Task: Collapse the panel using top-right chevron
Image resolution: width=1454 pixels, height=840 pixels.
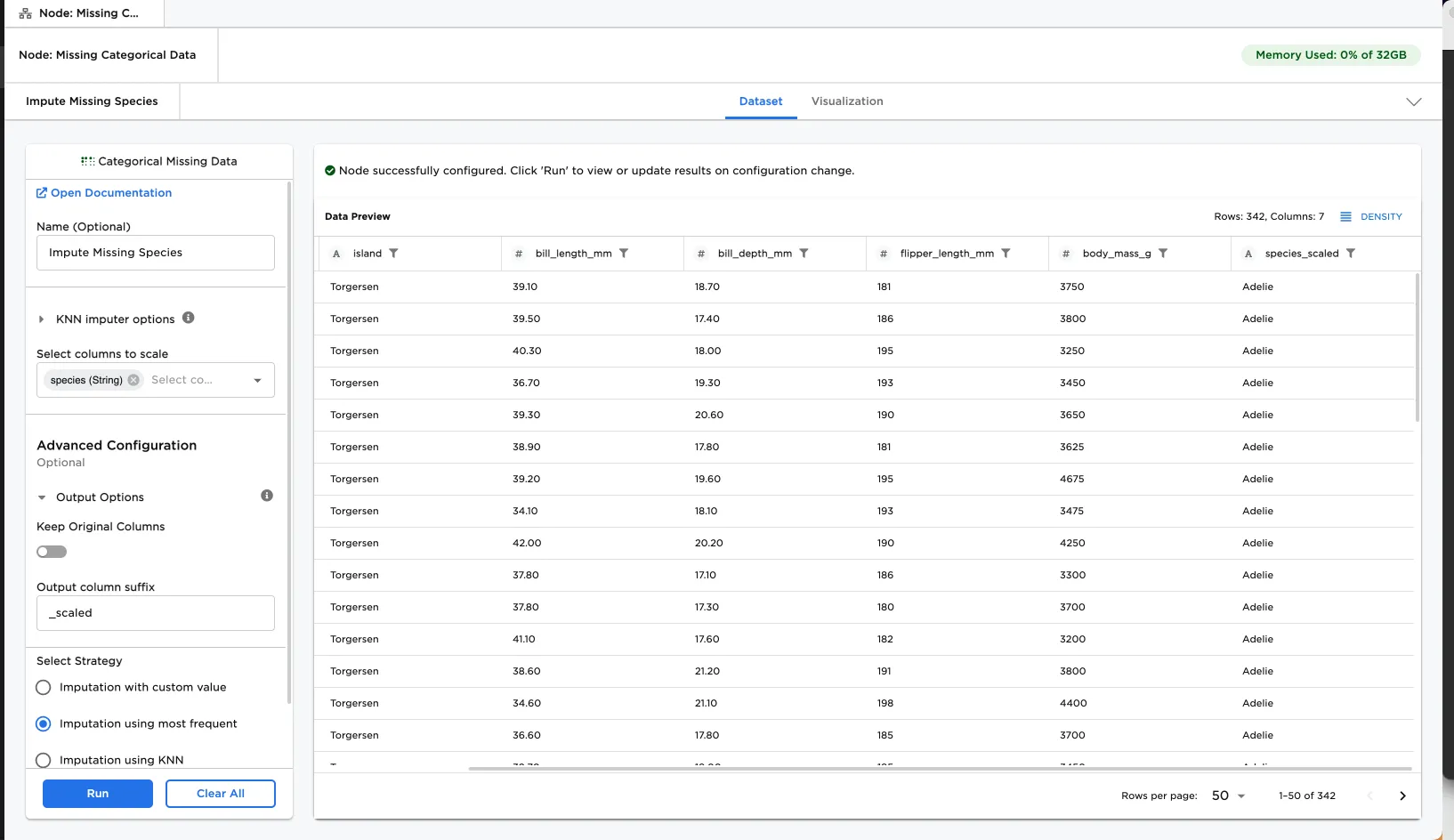Action: (x=1413, y=101)
